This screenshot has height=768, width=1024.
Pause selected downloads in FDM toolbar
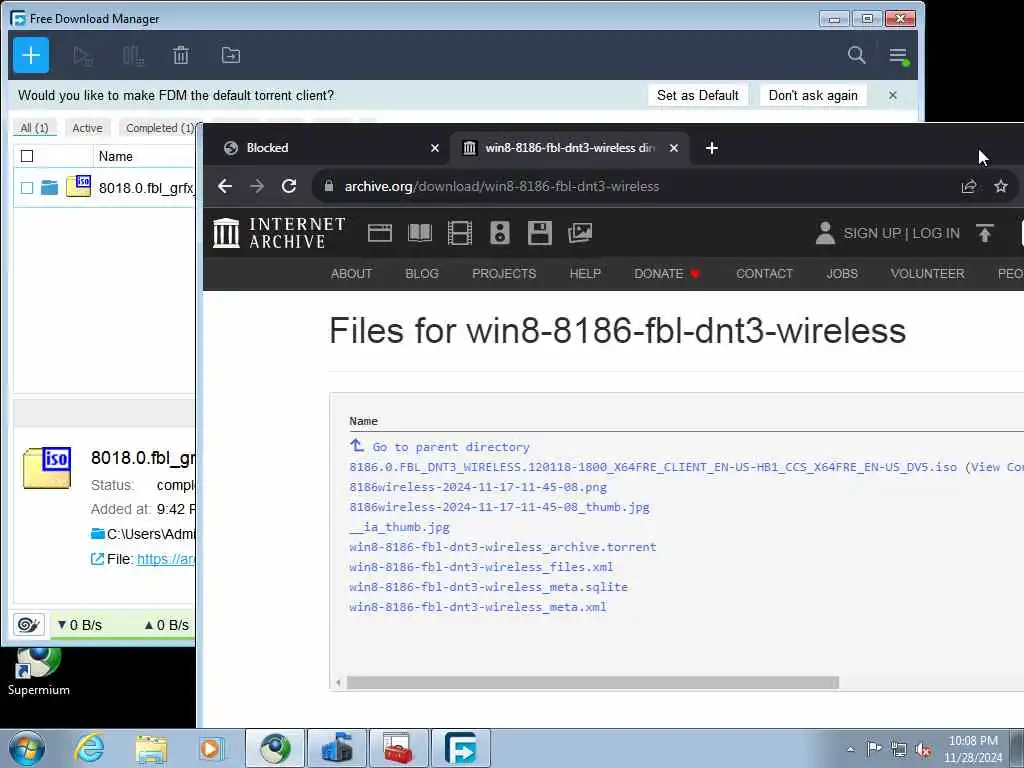point(133,56)
